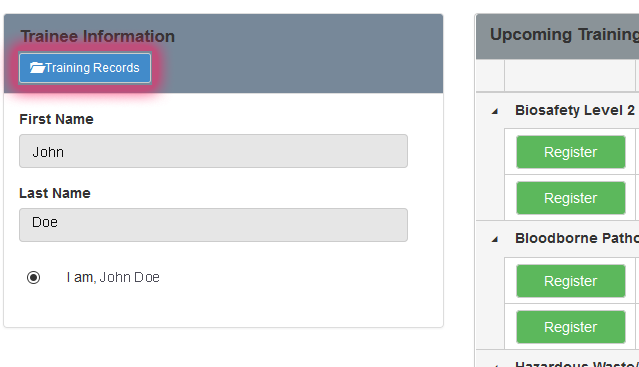Select the "I am, John Doe" radio button

point(33,277)
